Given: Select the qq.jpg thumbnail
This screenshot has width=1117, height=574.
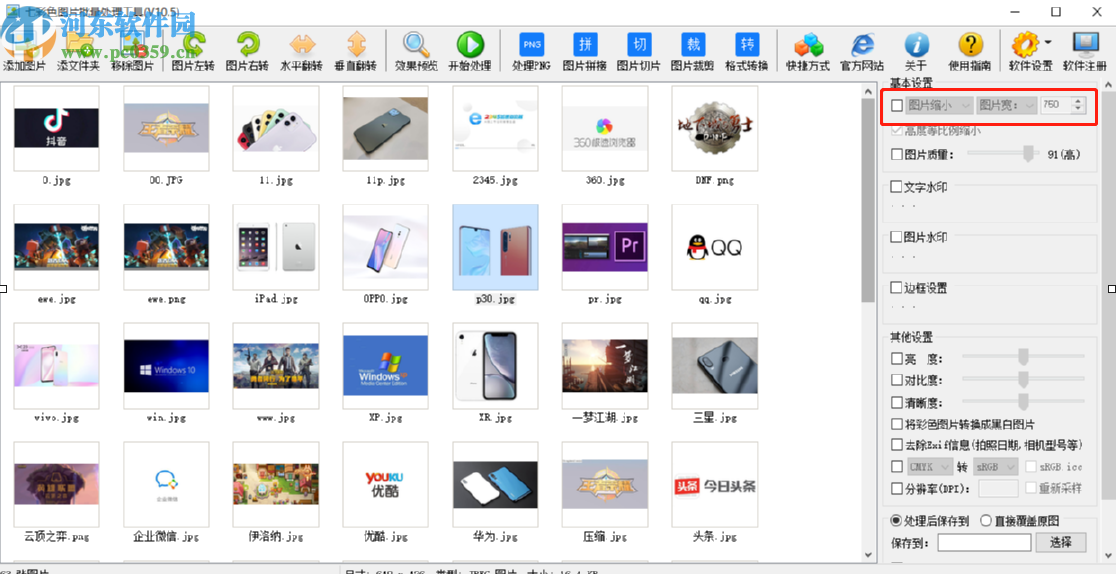Looking at the screenshot, I should tap(715, 247).
